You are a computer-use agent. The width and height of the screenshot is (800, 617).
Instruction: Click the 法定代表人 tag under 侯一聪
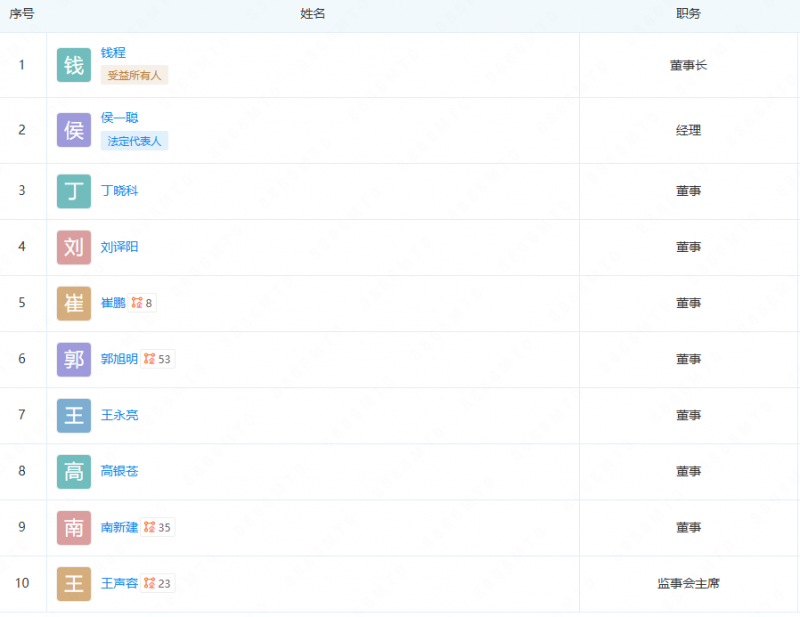(134, 141)
